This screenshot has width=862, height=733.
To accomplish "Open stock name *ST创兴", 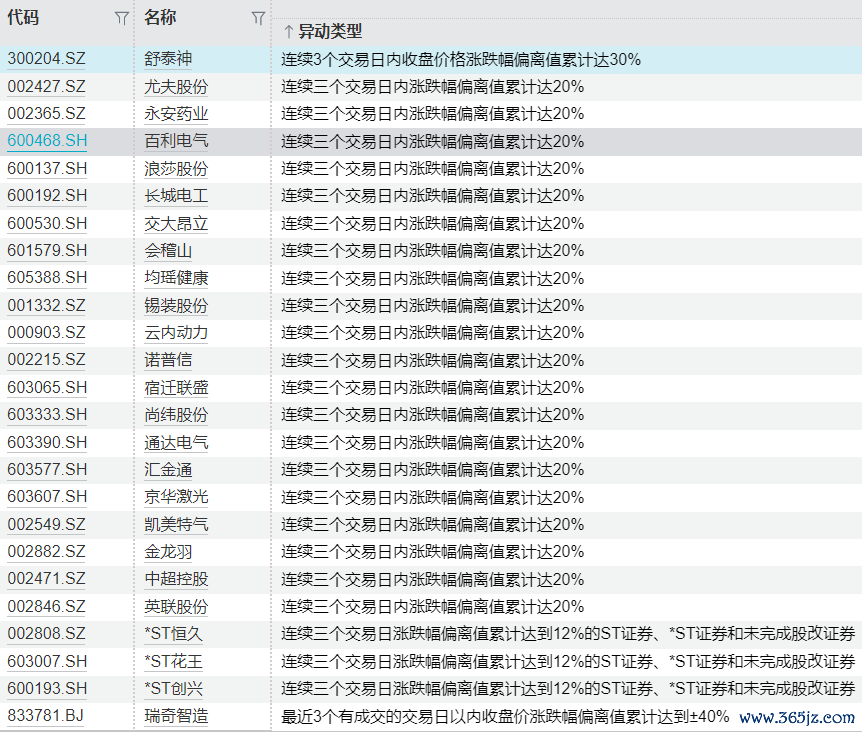I will point(173,688).
